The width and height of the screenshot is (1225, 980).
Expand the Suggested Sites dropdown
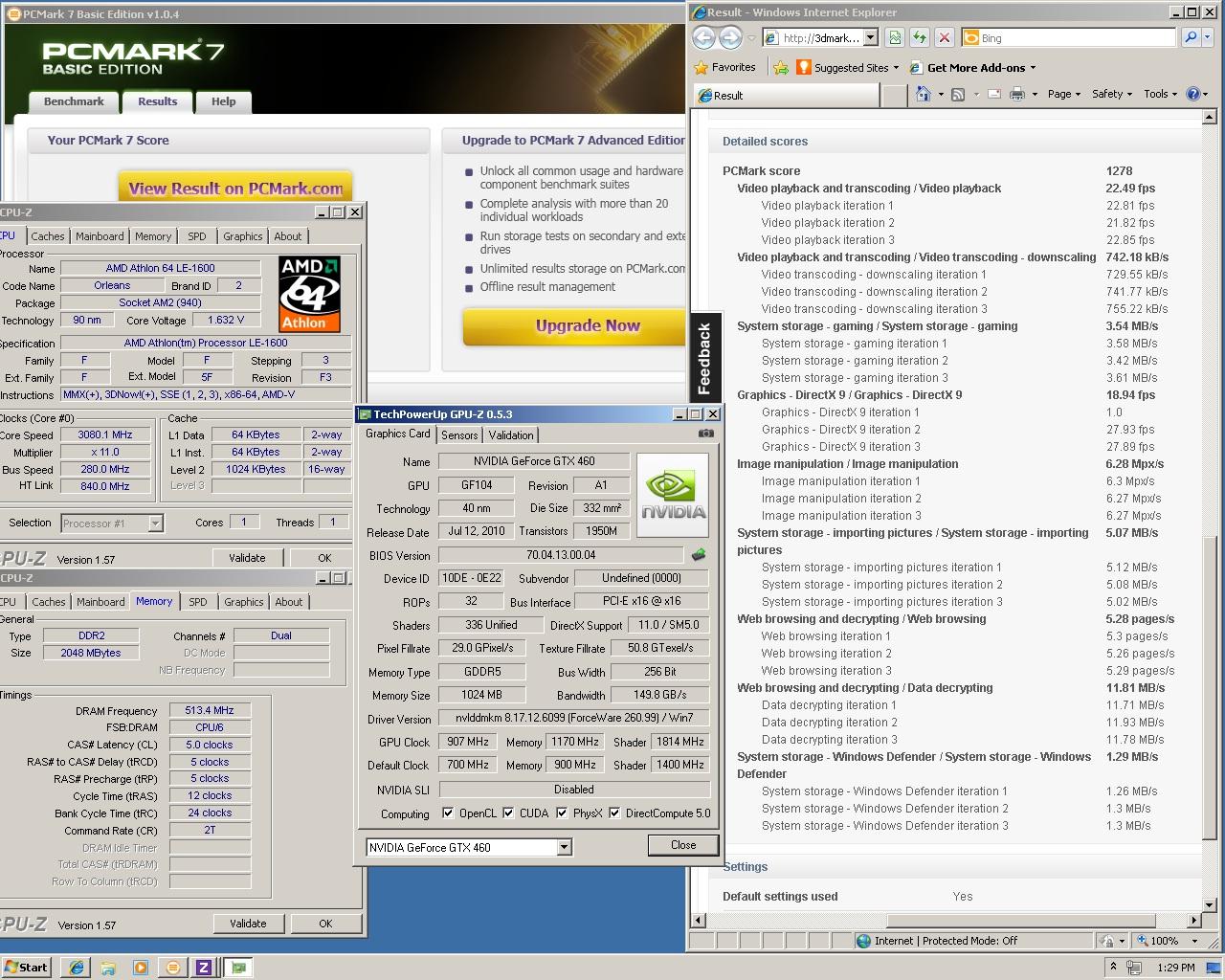tap(896, 68)
